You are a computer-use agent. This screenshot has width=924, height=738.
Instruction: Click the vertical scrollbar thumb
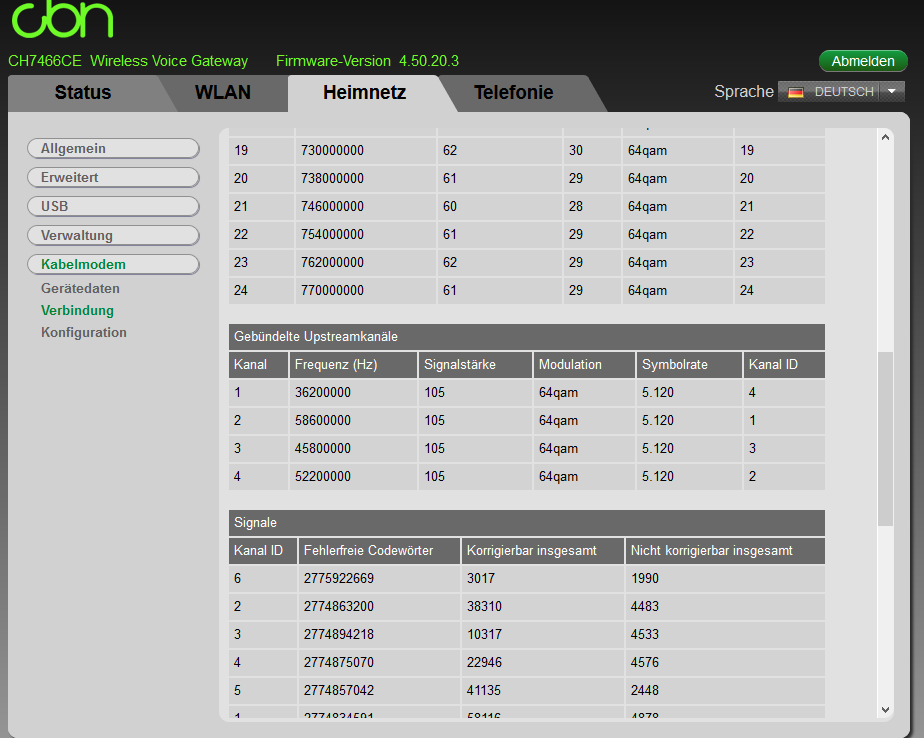885,438
